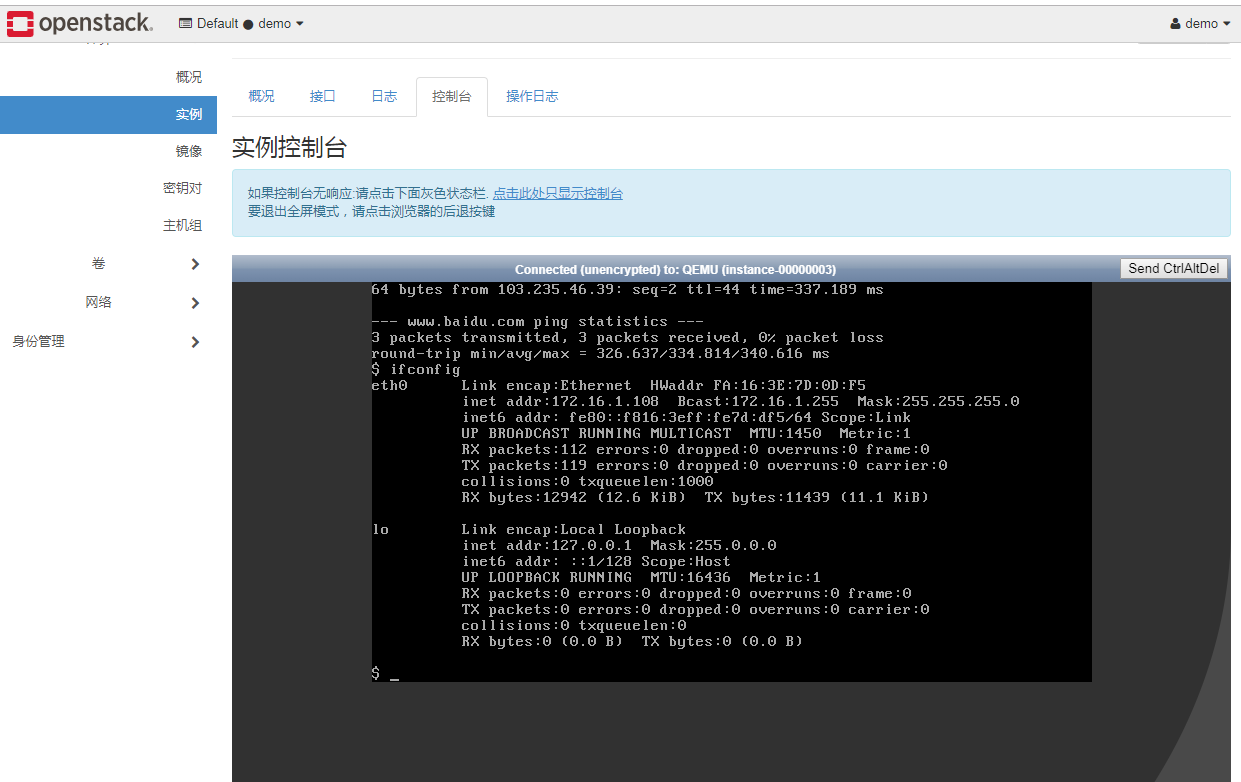Click the 卷 chevron arrow icon

(x=195, y=264)
